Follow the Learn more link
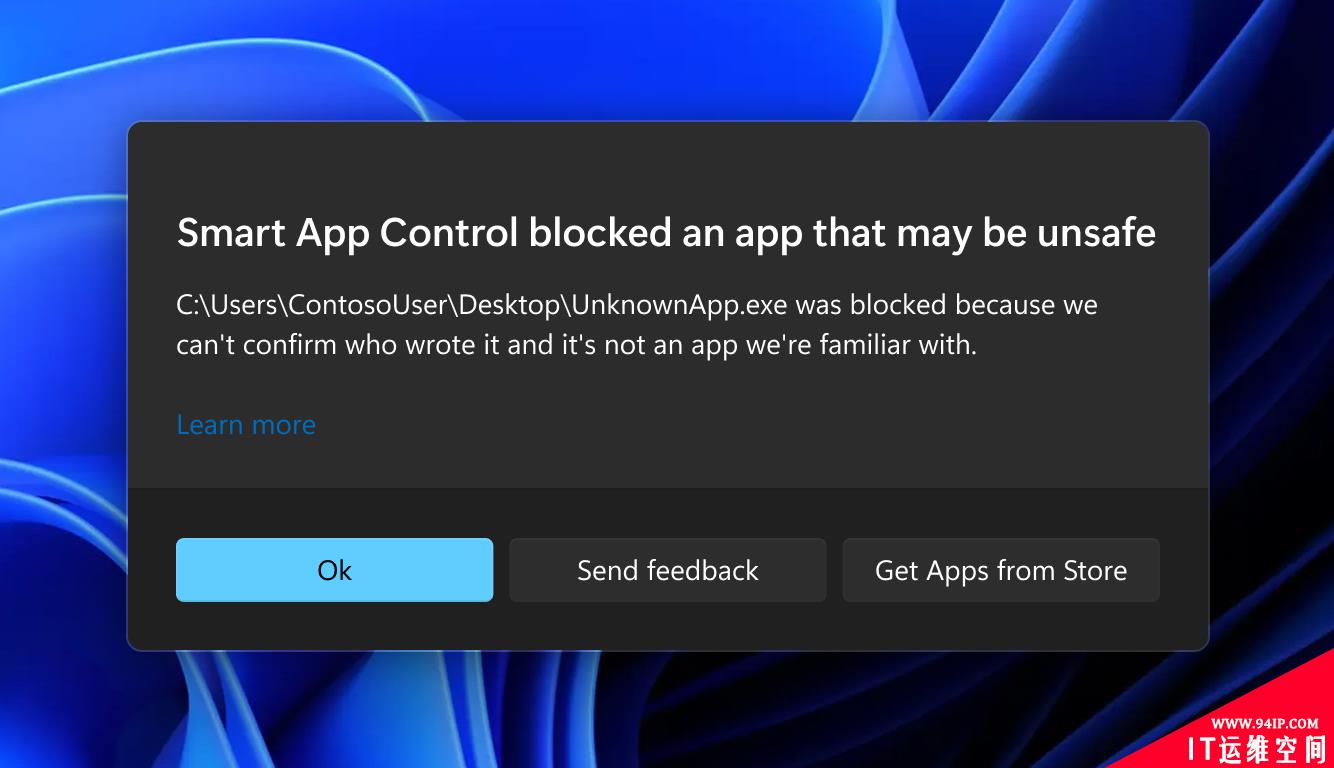Screen dimensions: 1334x768 (246, 425)
